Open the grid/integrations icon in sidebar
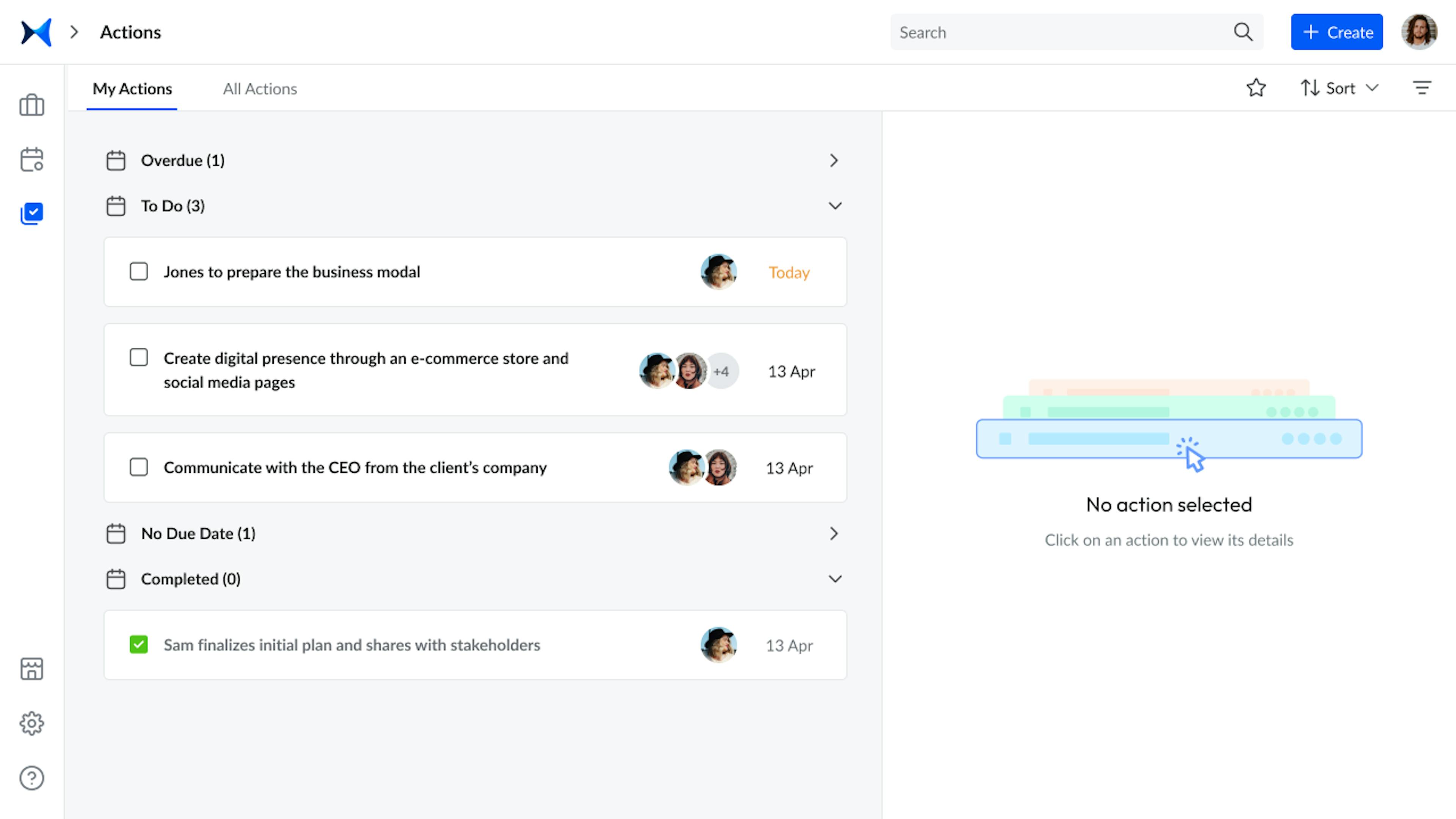The image size is (1456, 819). point(31,669)
